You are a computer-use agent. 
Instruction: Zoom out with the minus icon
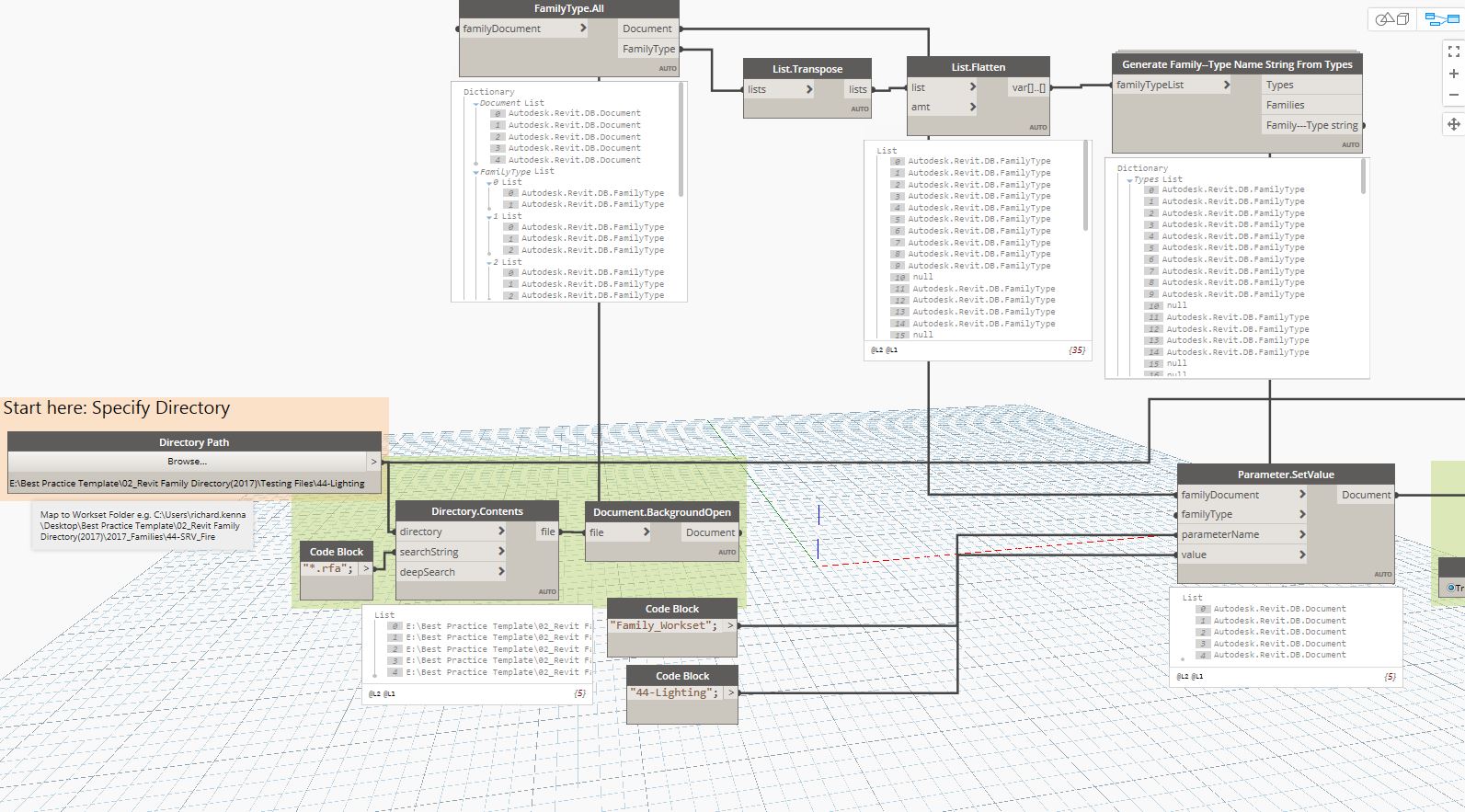click(1454, 95)
